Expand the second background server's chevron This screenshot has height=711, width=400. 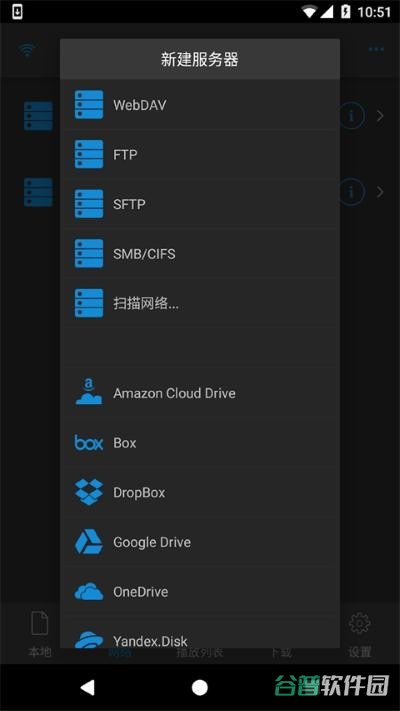tap(380, 192)
